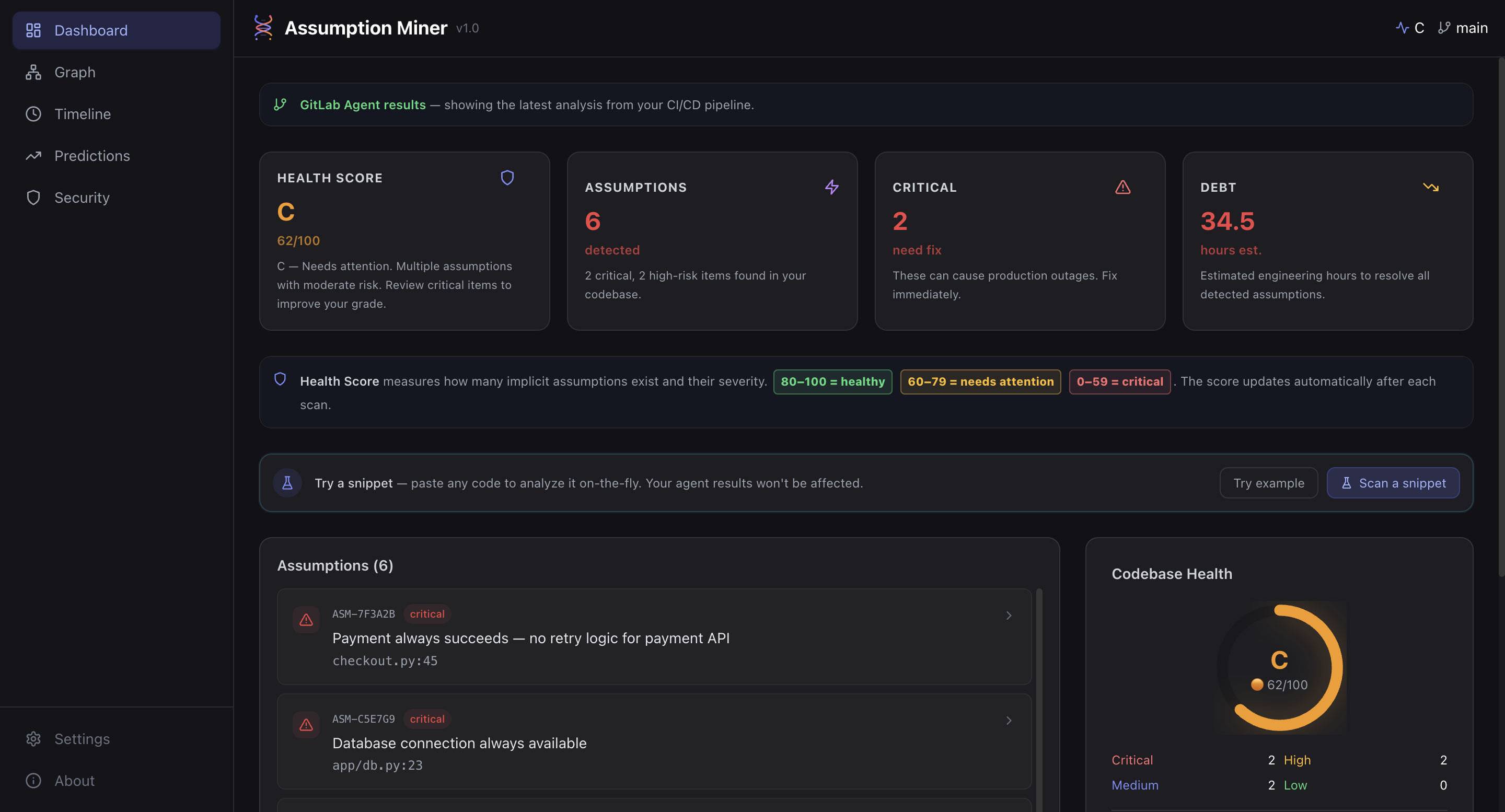The width and height of the screenshot is (1505, 812).
Task: Click the Assumption Miner DNA logo icon
Action: pos(263,28)
